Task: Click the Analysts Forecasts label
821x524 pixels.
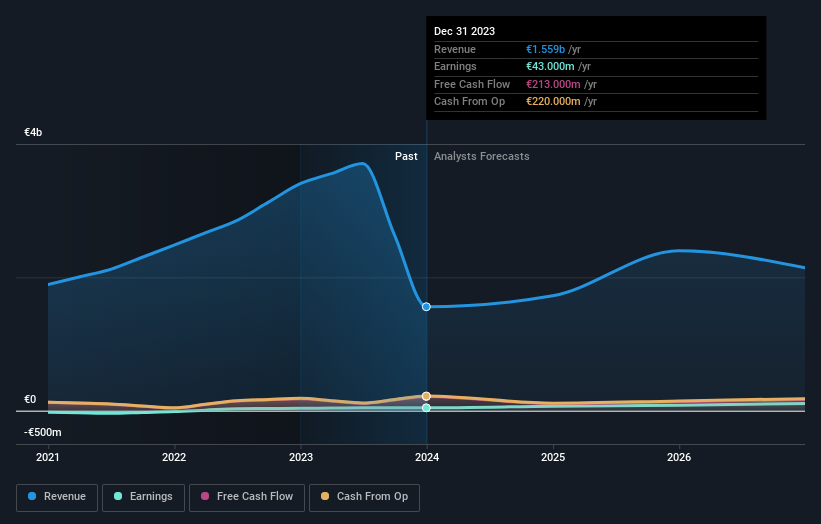Action: 482,157
